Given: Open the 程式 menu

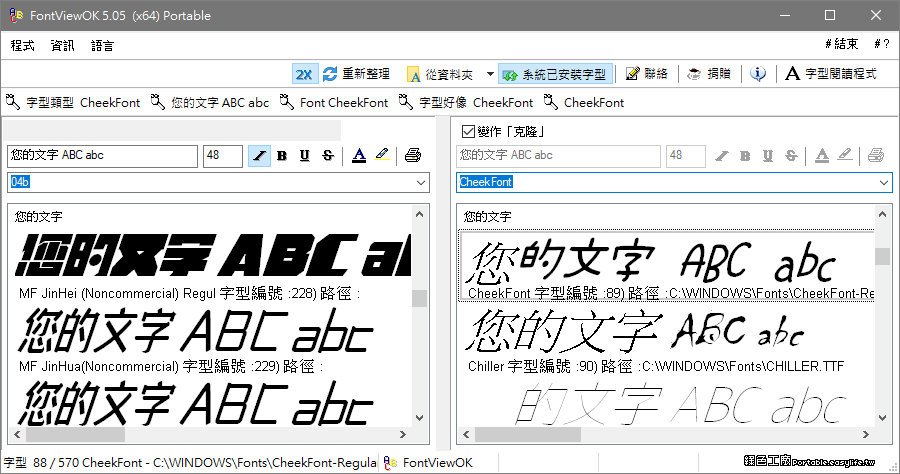Looking at the screenshot, I should coord(22,45).
